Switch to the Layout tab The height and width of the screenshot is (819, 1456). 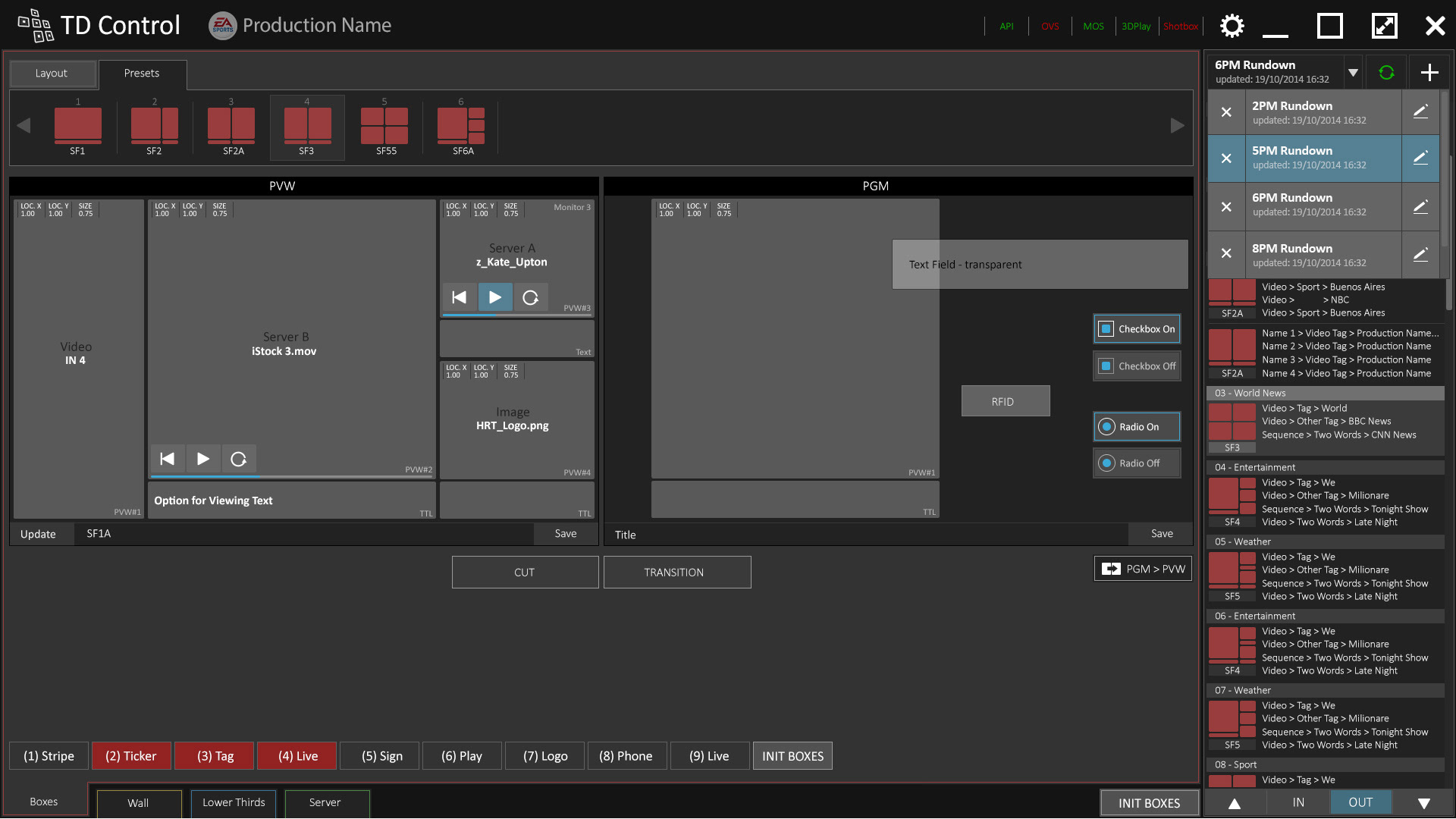point(52,74)
